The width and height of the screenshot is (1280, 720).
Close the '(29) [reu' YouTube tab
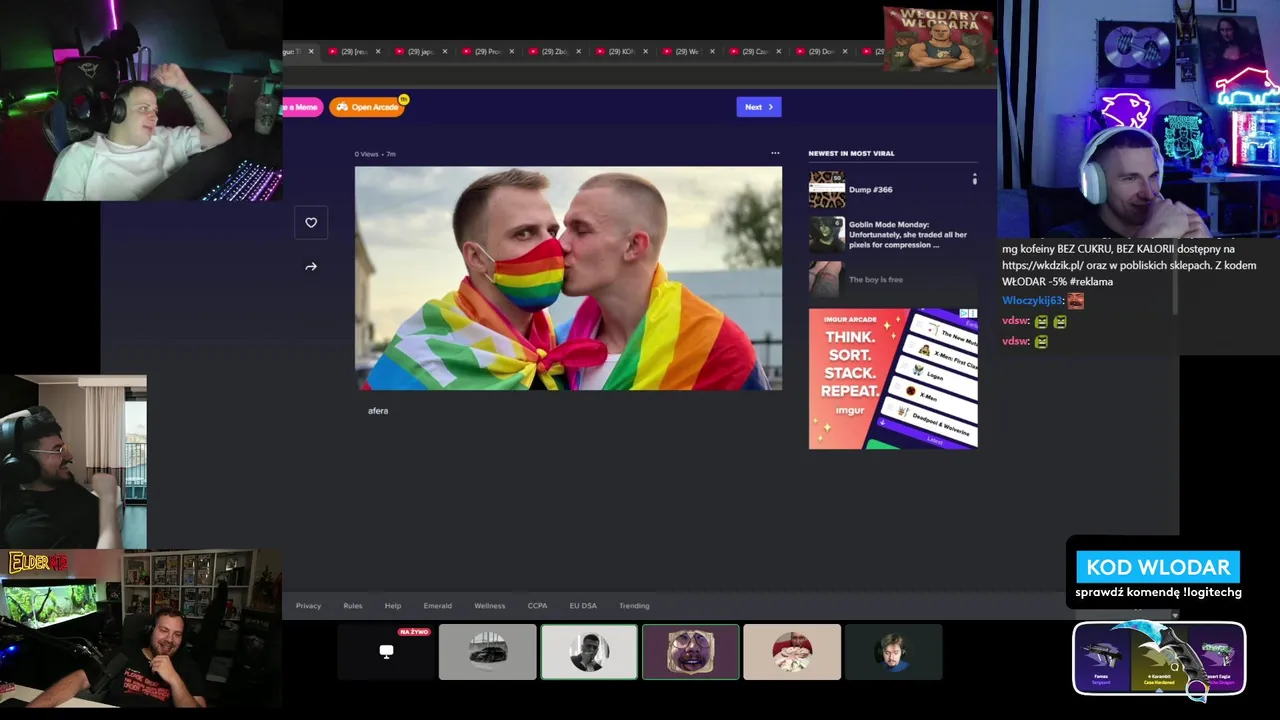tap(378, 51)
